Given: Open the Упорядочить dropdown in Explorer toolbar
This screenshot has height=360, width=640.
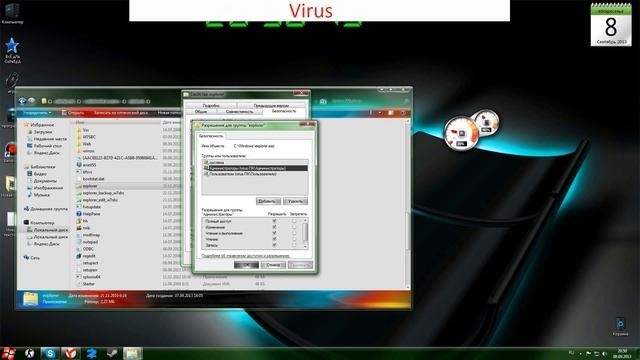Looking at the screenshot, I should 37,113.
